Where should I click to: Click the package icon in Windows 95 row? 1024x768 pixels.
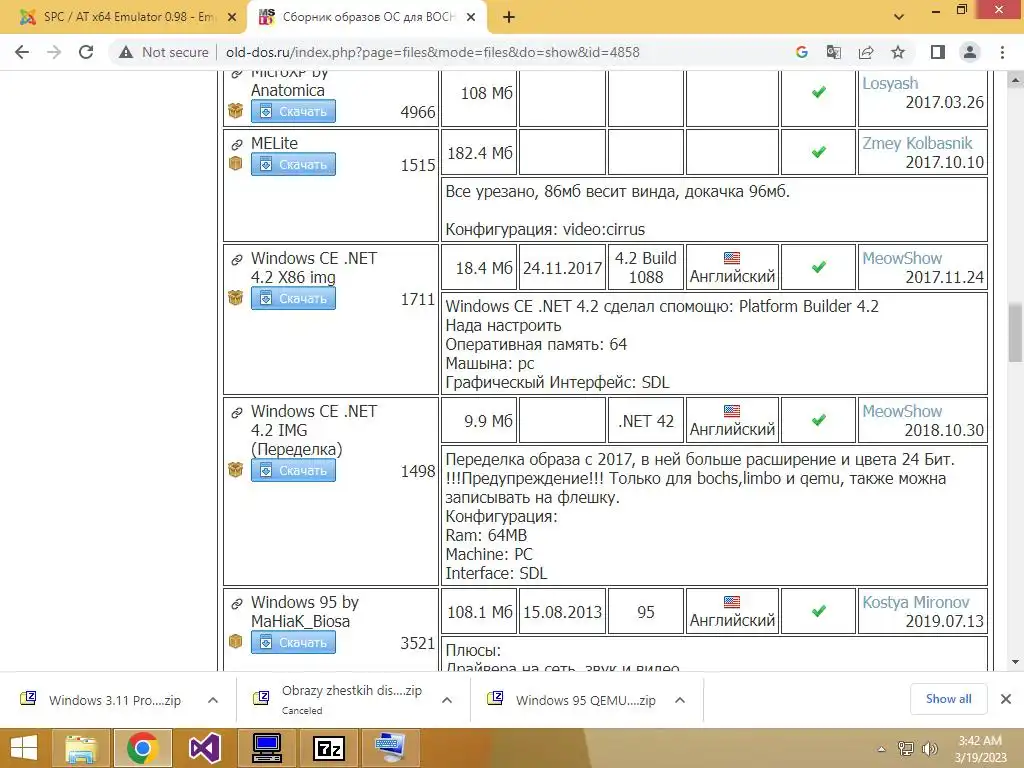click(x=236, y=641)
